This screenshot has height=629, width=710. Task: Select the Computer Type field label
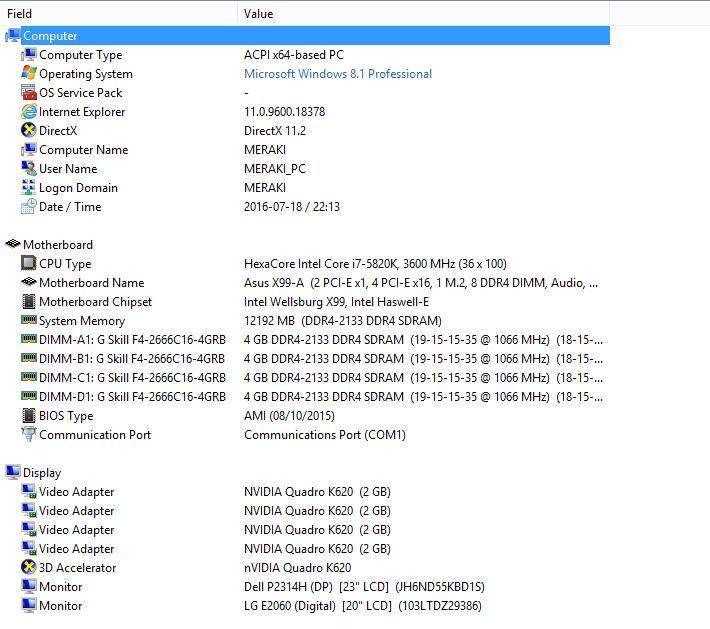click(81, 55)
